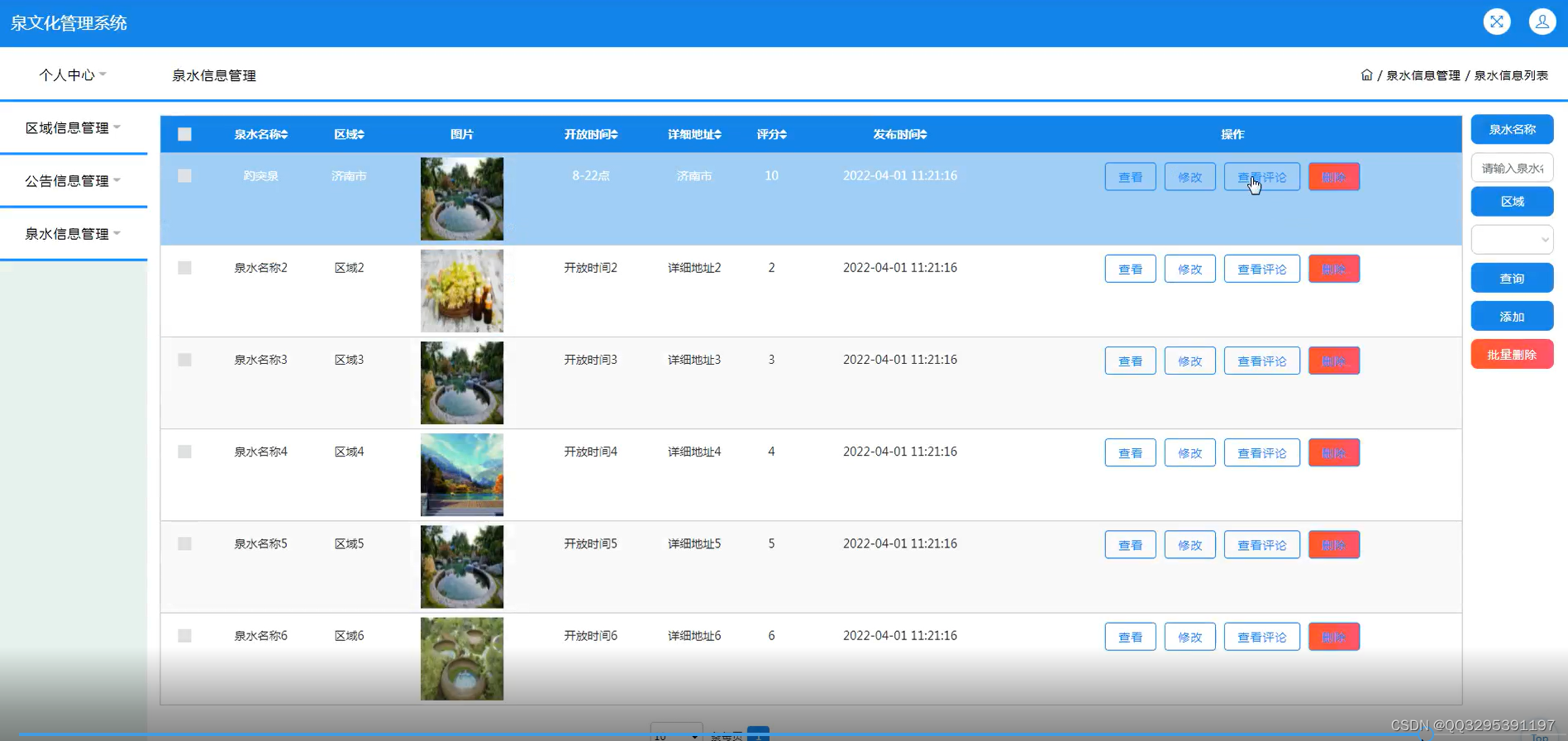Open 查看评论 for 泉水名称6
The image size is (1568, 741).
1261,637
